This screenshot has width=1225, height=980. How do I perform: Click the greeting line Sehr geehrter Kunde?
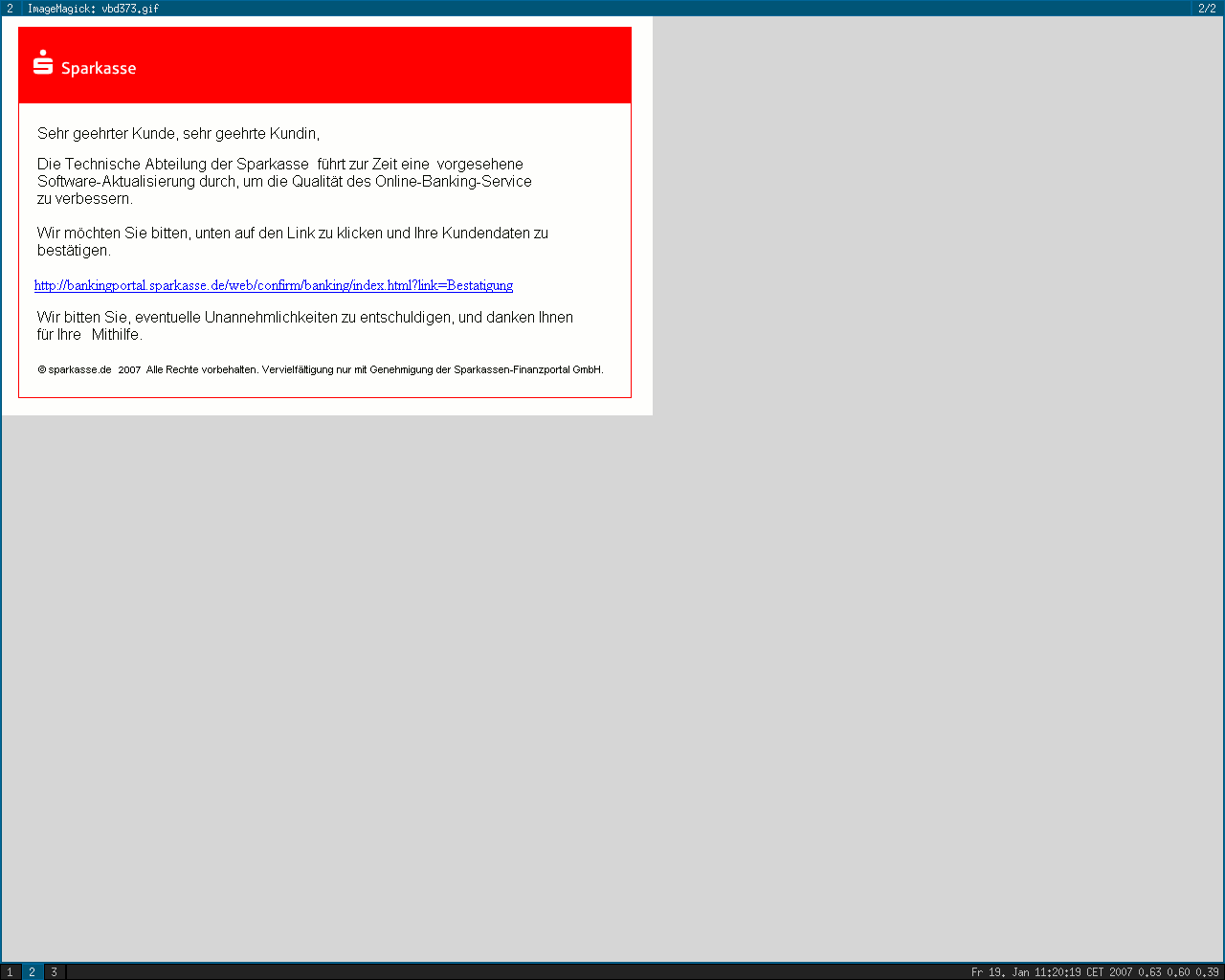click(179, 134)
